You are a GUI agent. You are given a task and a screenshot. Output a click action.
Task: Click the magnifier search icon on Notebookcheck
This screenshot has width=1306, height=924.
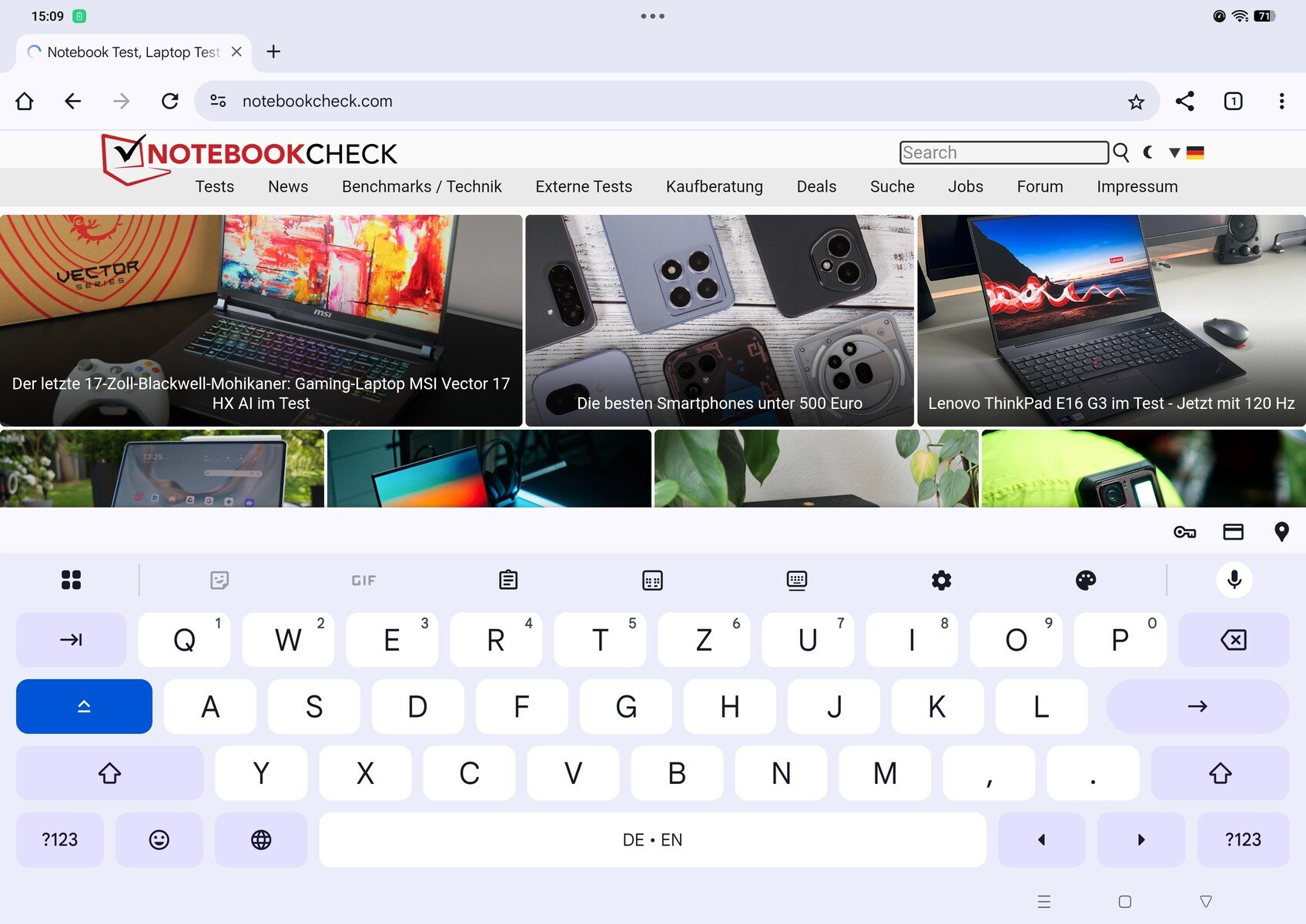click(1121, 152)
